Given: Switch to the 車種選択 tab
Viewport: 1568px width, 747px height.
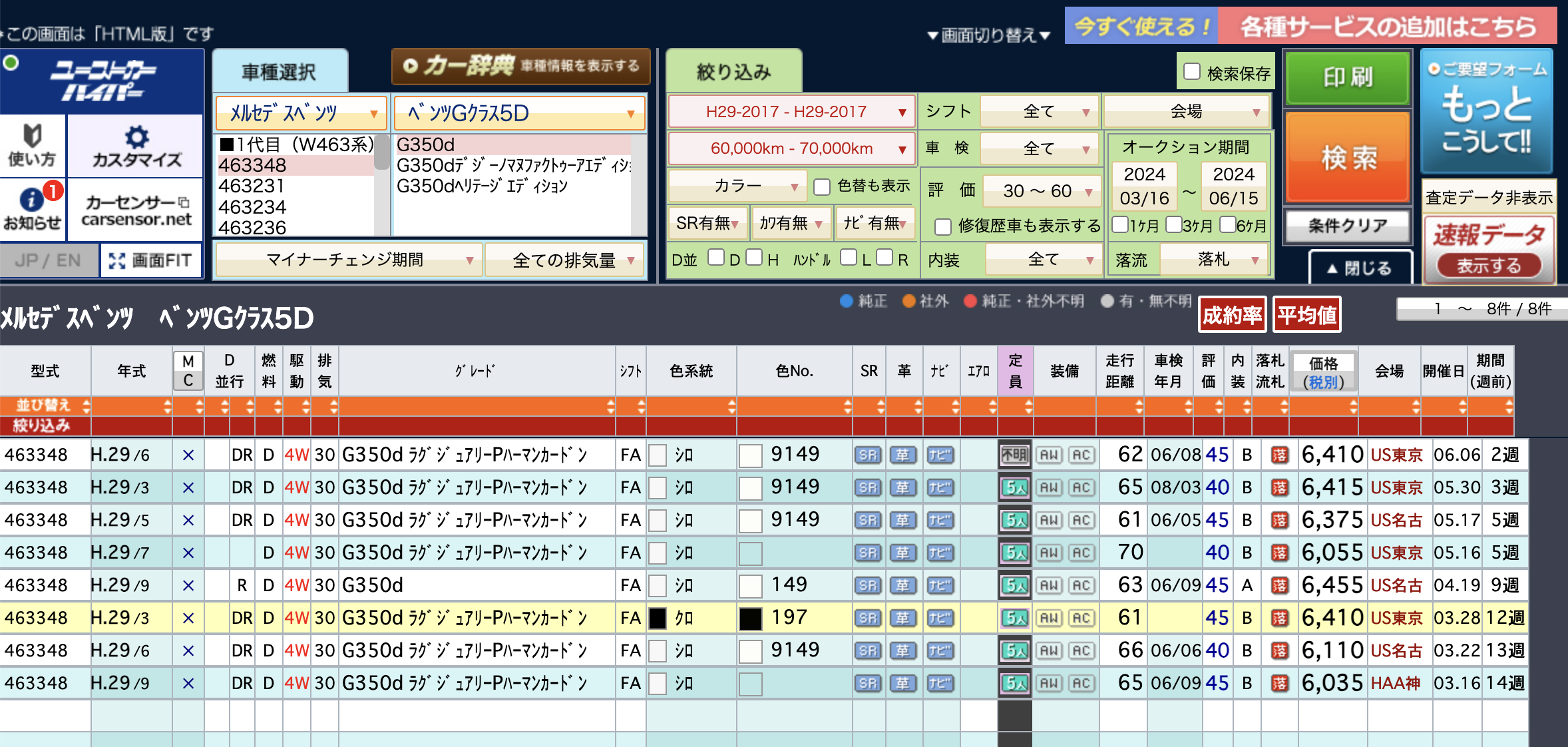Looking at the screenshot, I should point(280,72).
